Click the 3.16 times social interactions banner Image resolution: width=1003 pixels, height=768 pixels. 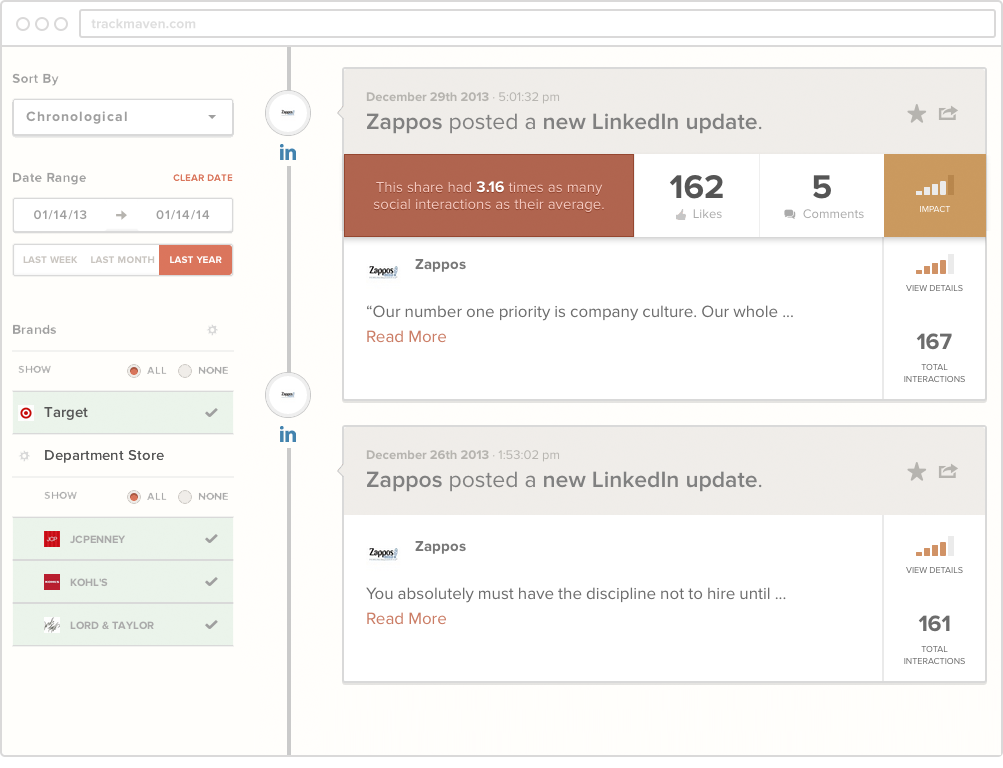point(489,196)
